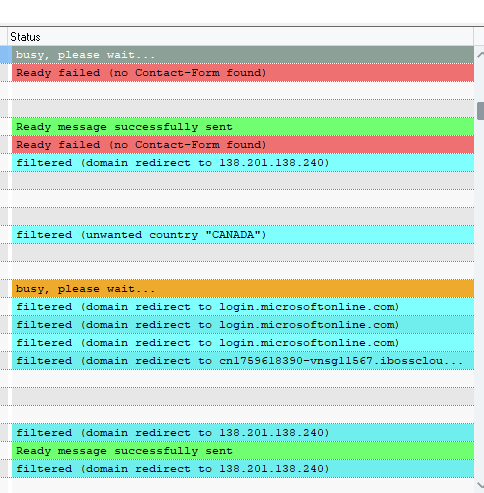
Task: Select the final 138.201.138.240 redirect row in the list
Action: pos(243,469)
